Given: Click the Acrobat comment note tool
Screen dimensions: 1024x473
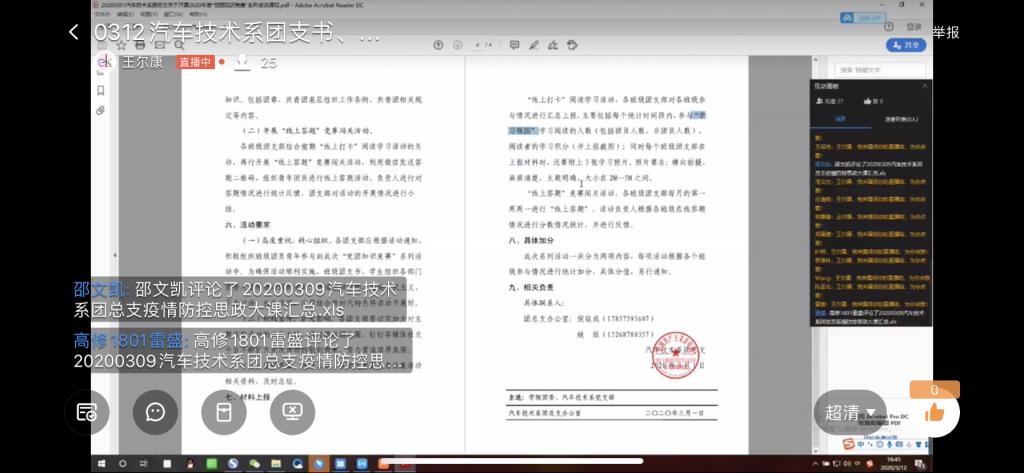Looking at the screenshot, I should [x=514, y=45].
